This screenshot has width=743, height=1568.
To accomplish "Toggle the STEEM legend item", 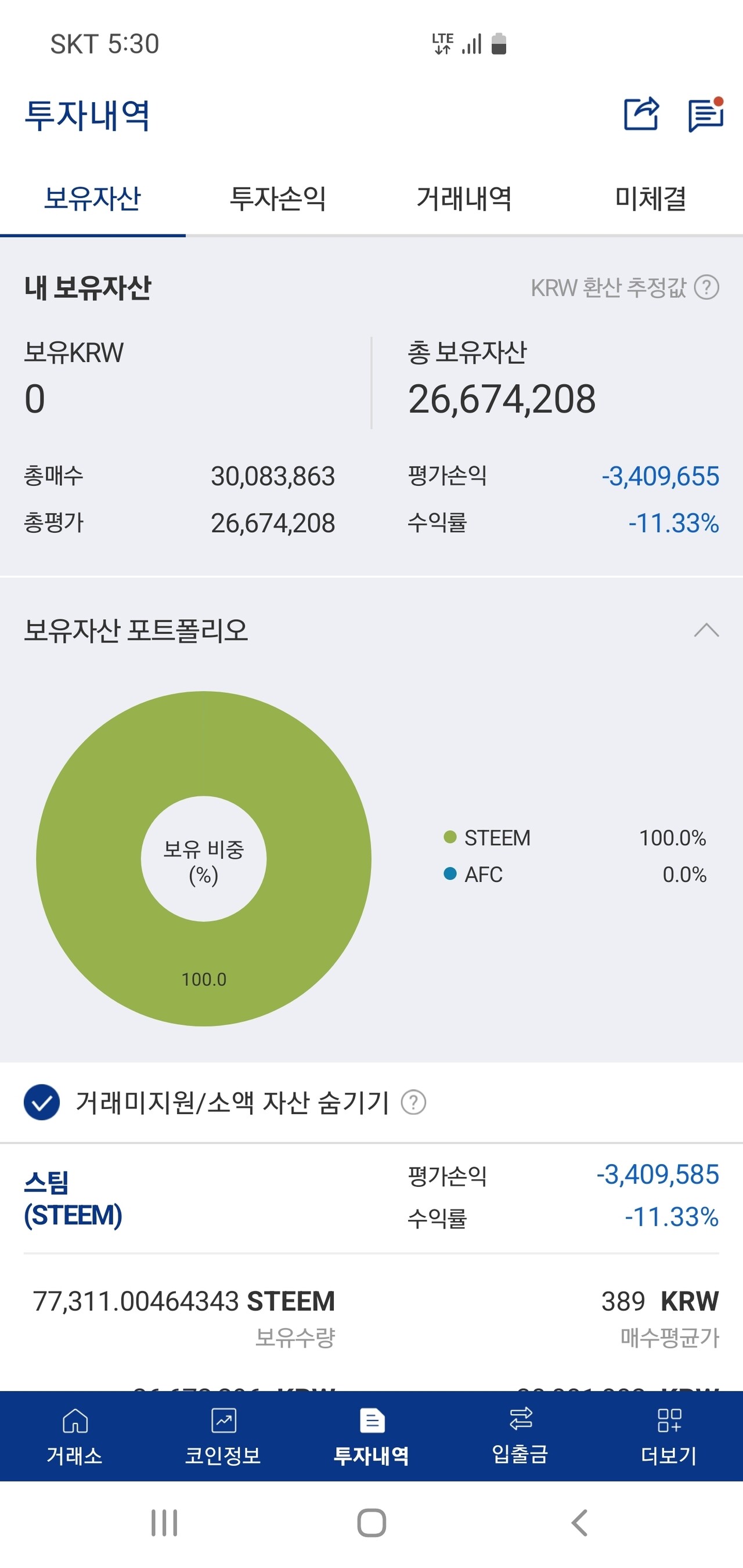I will coord(496,838).
